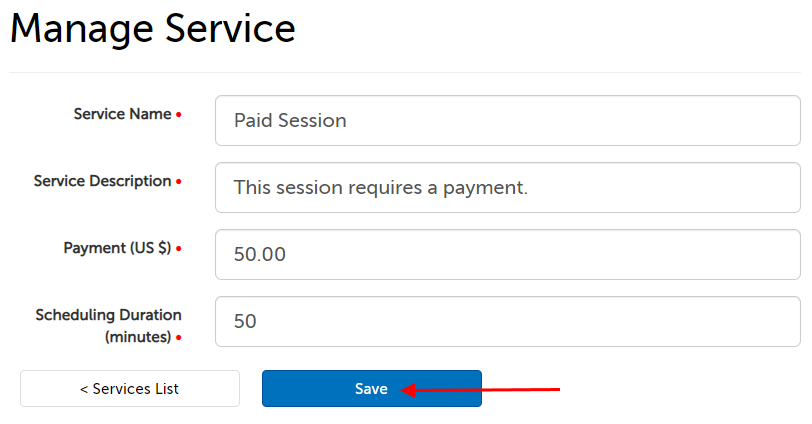Viewport: 812px width, 424px height.
Task: Click red required dot beside Service Name
Action: click(x=179, y=116)
